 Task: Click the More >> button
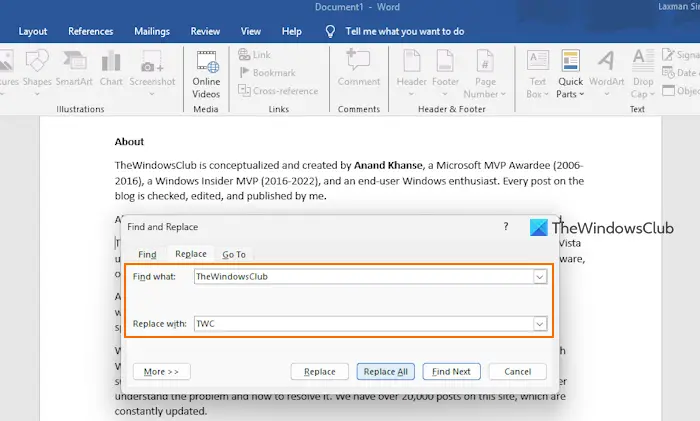click(x=161, y=371)
